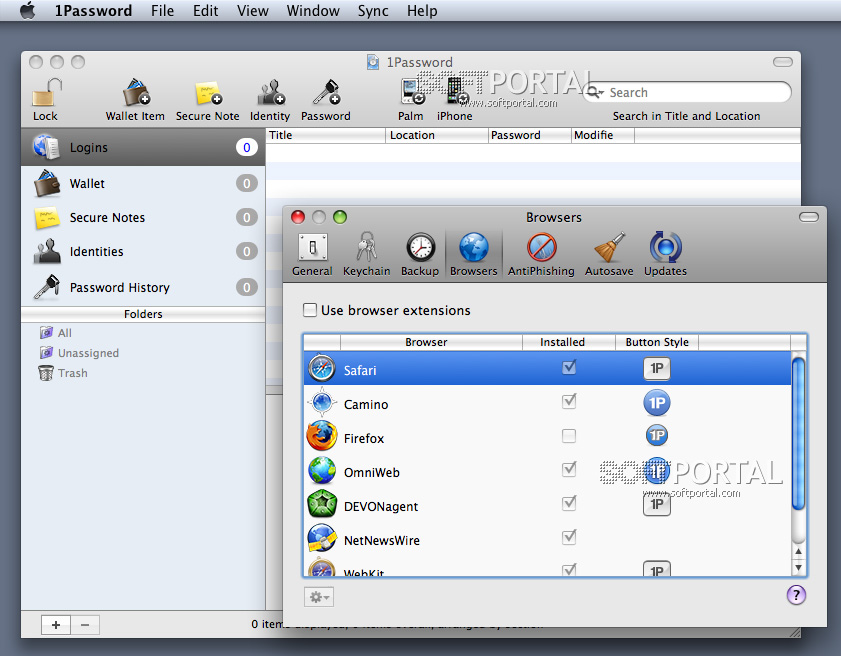
Task: Toggle OmniWeb installed checkbox
Action: point(569,469)
